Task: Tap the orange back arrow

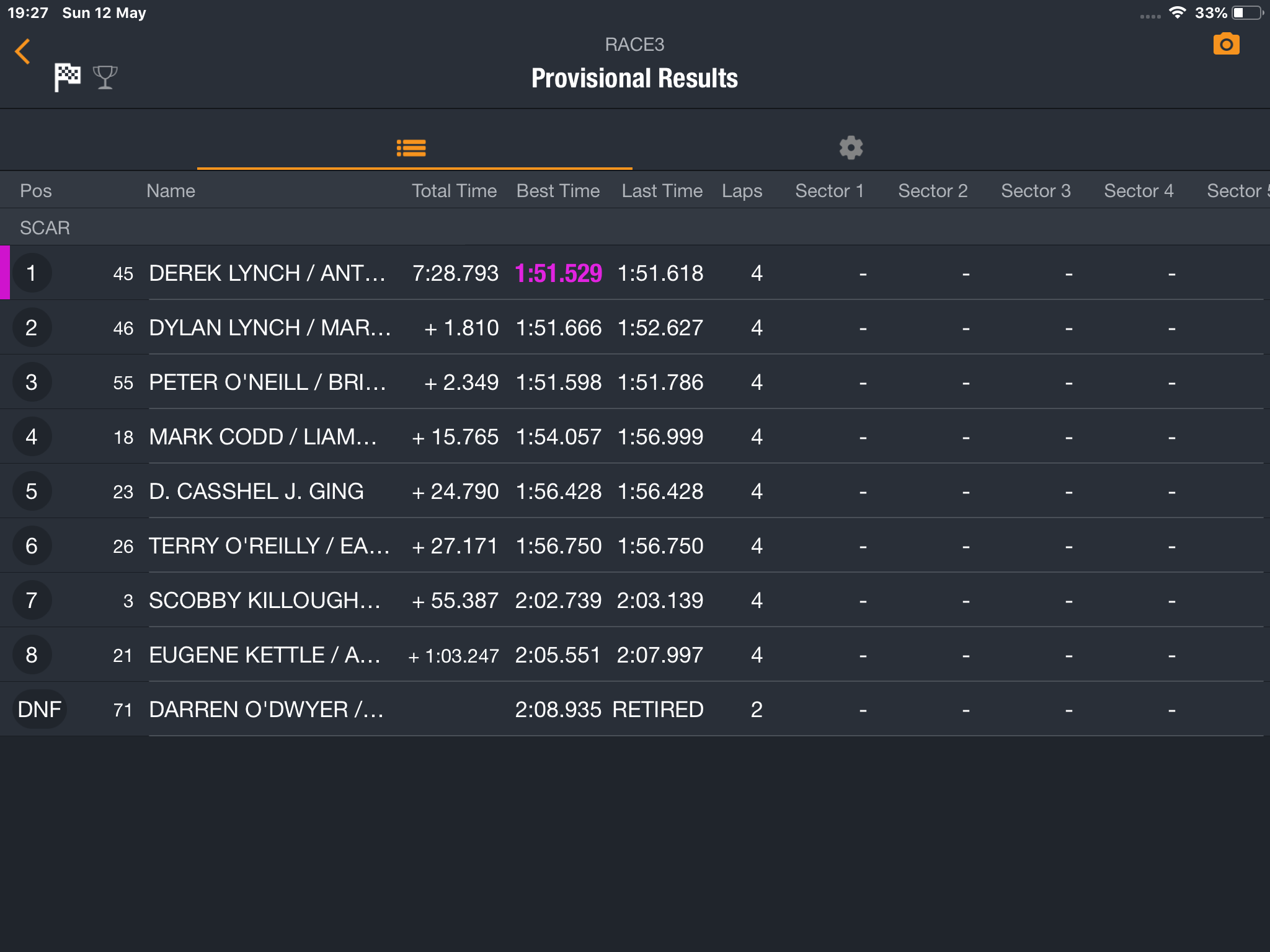Action: click(23, 51)
